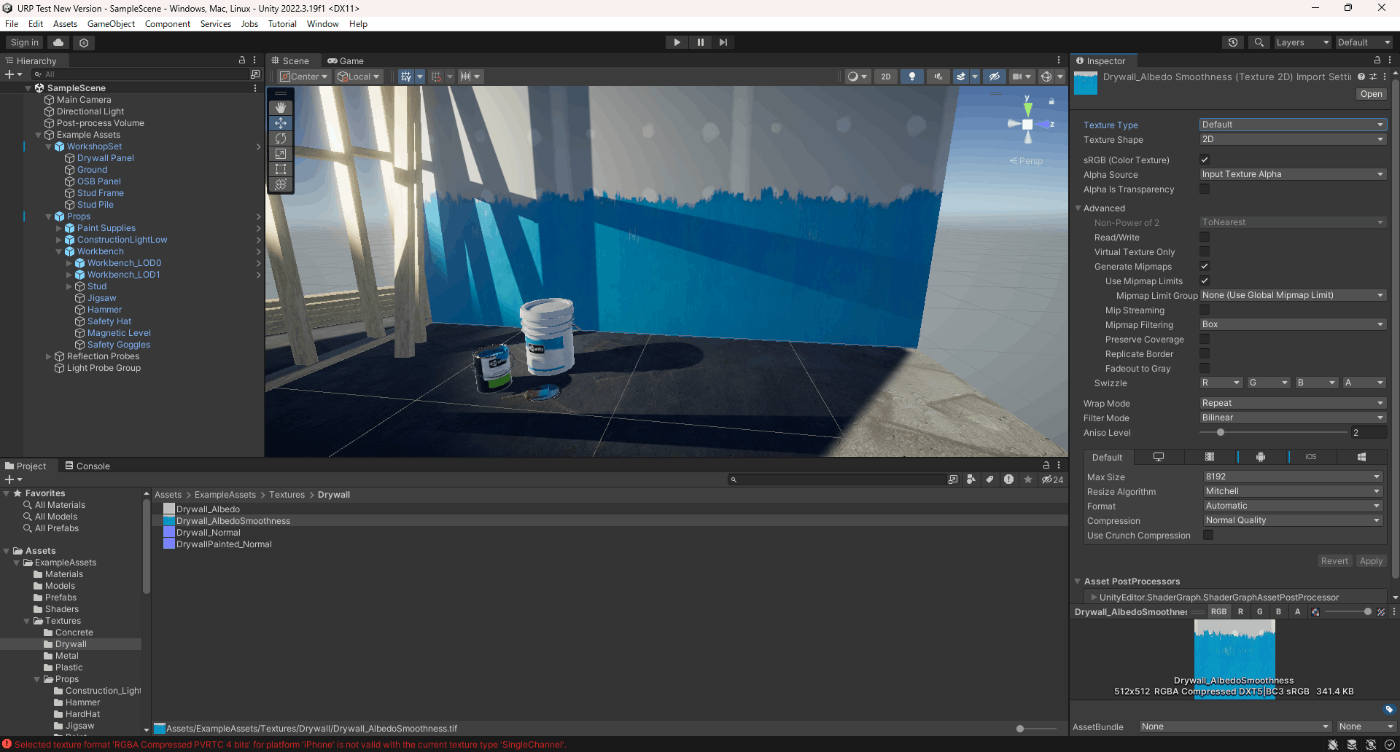Toggle 2D scene view mode
Image resolution: width=1400 pixels, height=752 pixels.
(885, 76)
